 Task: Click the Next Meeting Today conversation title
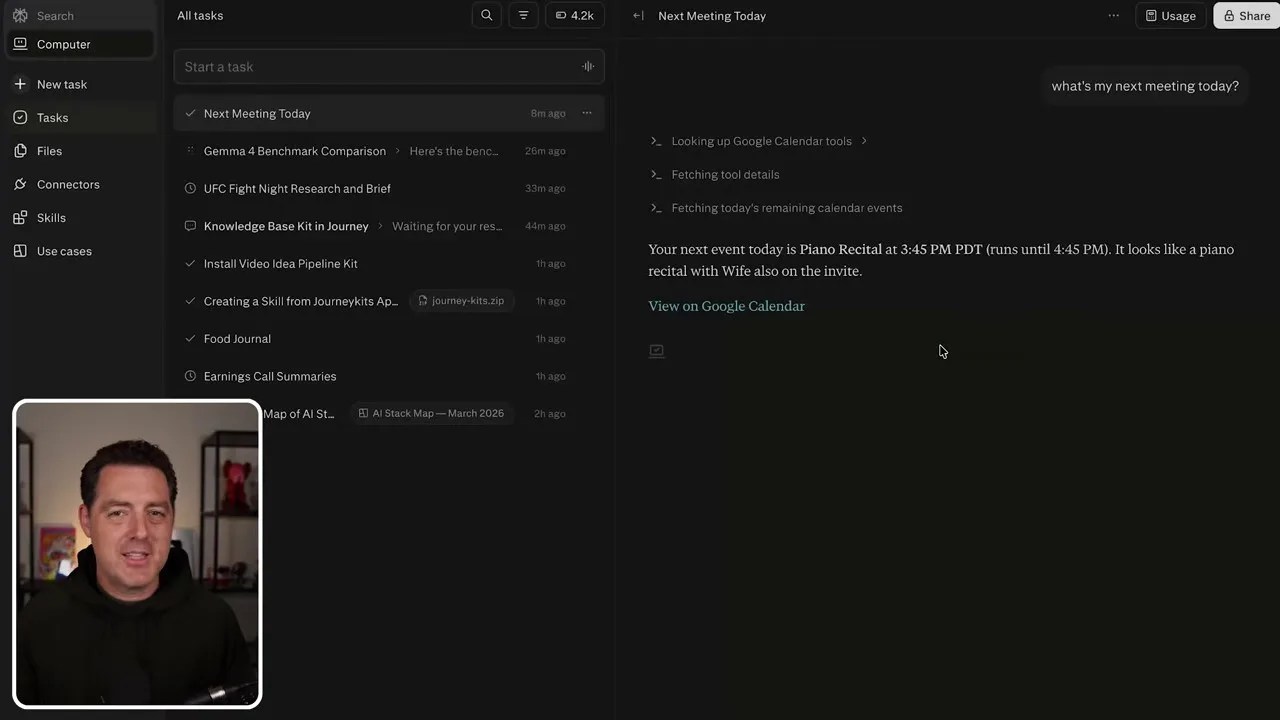coord(712,16)
